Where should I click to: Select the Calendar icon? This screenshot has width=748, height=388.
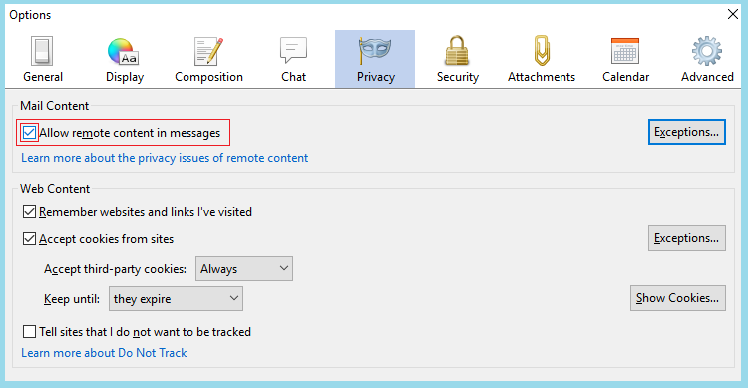pyautogui.click(x=624, y=51)
